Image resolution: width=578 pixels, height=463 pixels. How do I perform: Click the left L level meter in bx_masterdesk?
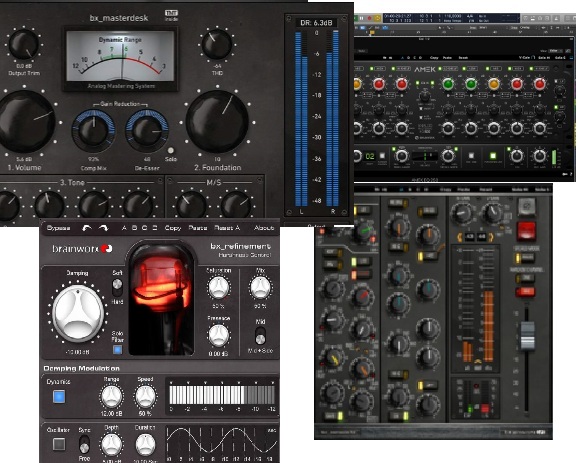coord(301,119)
